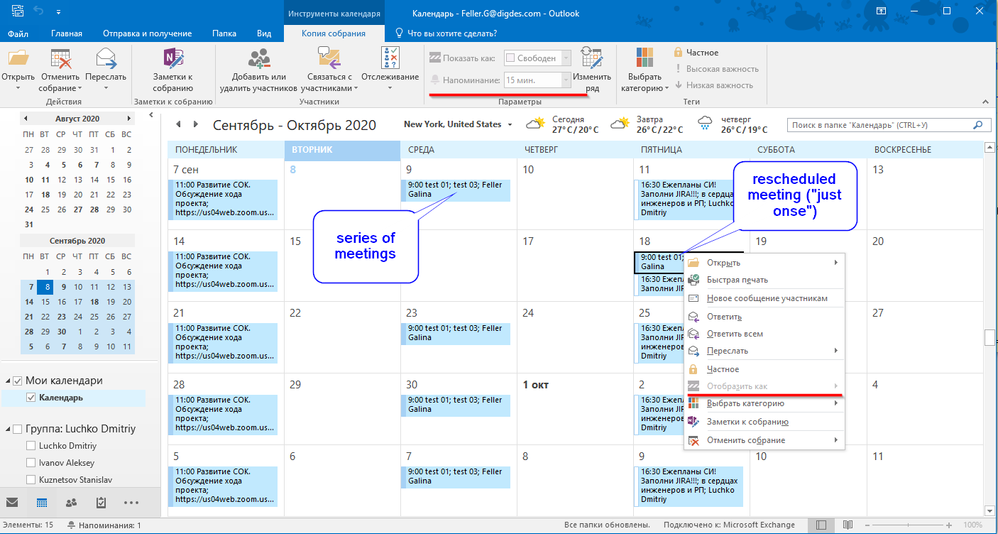Switch to normal view icon in status bar

822,525
